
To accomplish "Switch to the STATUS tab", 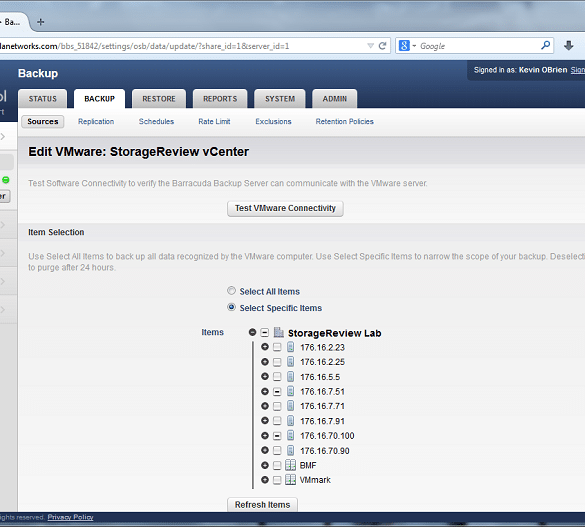I will click(43, 99).
